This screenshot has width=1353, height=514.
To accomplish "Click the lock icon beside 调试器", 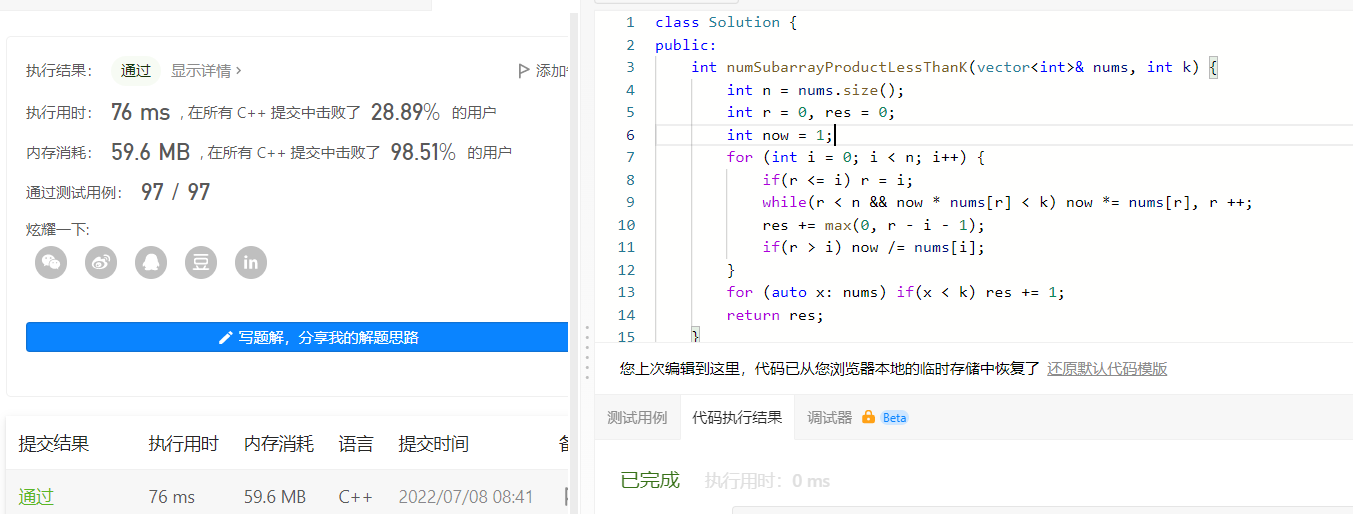I will (868, 417).
